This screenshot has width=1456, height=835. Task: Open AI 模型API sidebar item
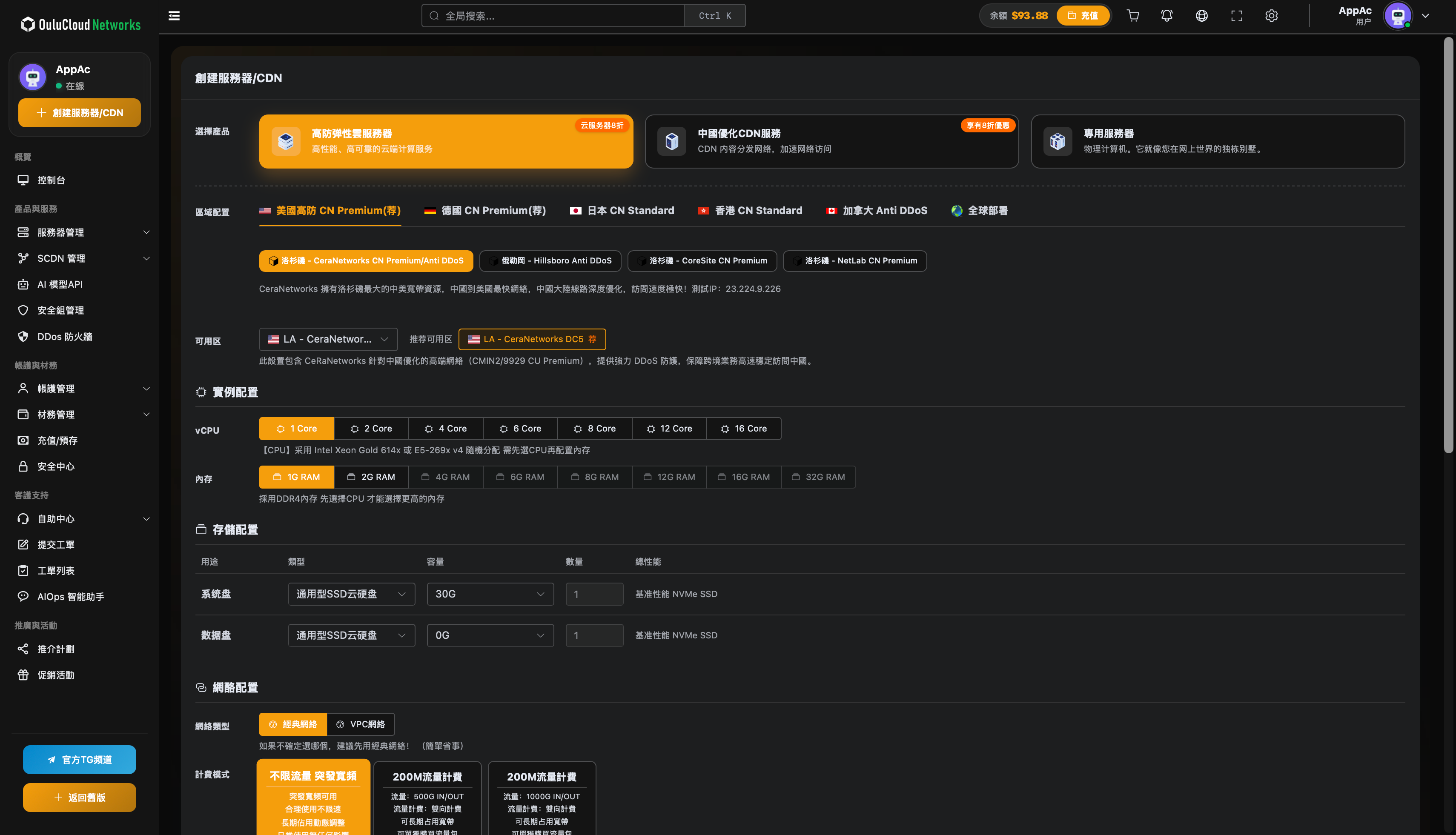(79, 284)
